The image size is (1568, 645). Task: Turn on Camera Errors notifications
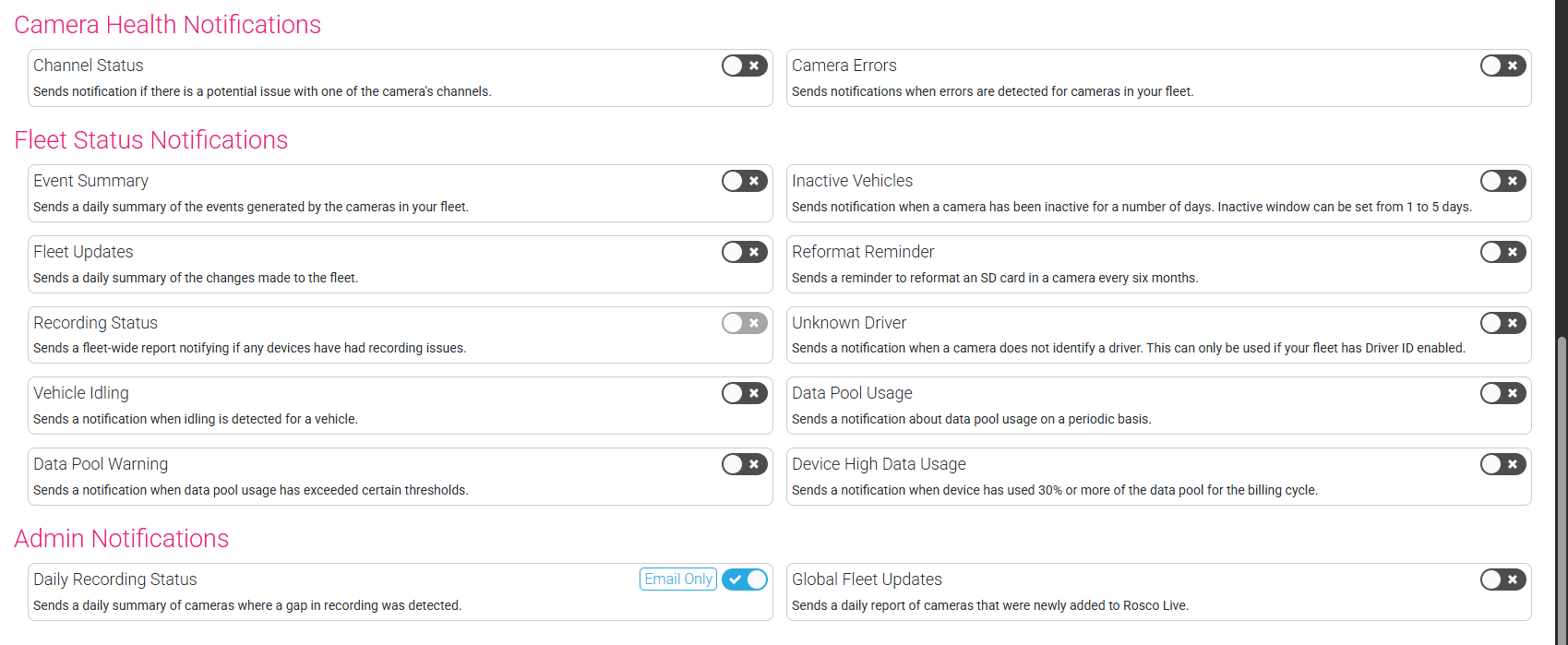1502,66
